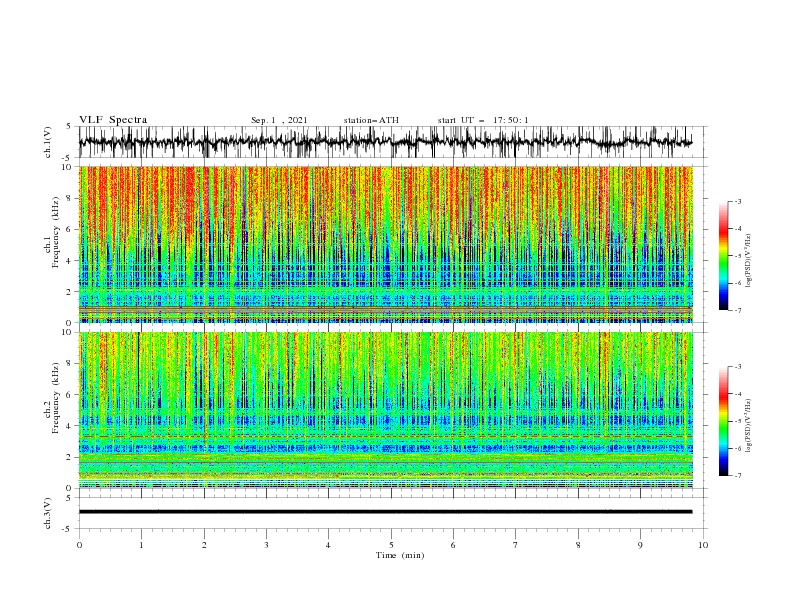This screenshot has width=792, height=612.
Task: Click the "ch.2 Frequency (kHz)" axis label
Action: coord(53,398)
